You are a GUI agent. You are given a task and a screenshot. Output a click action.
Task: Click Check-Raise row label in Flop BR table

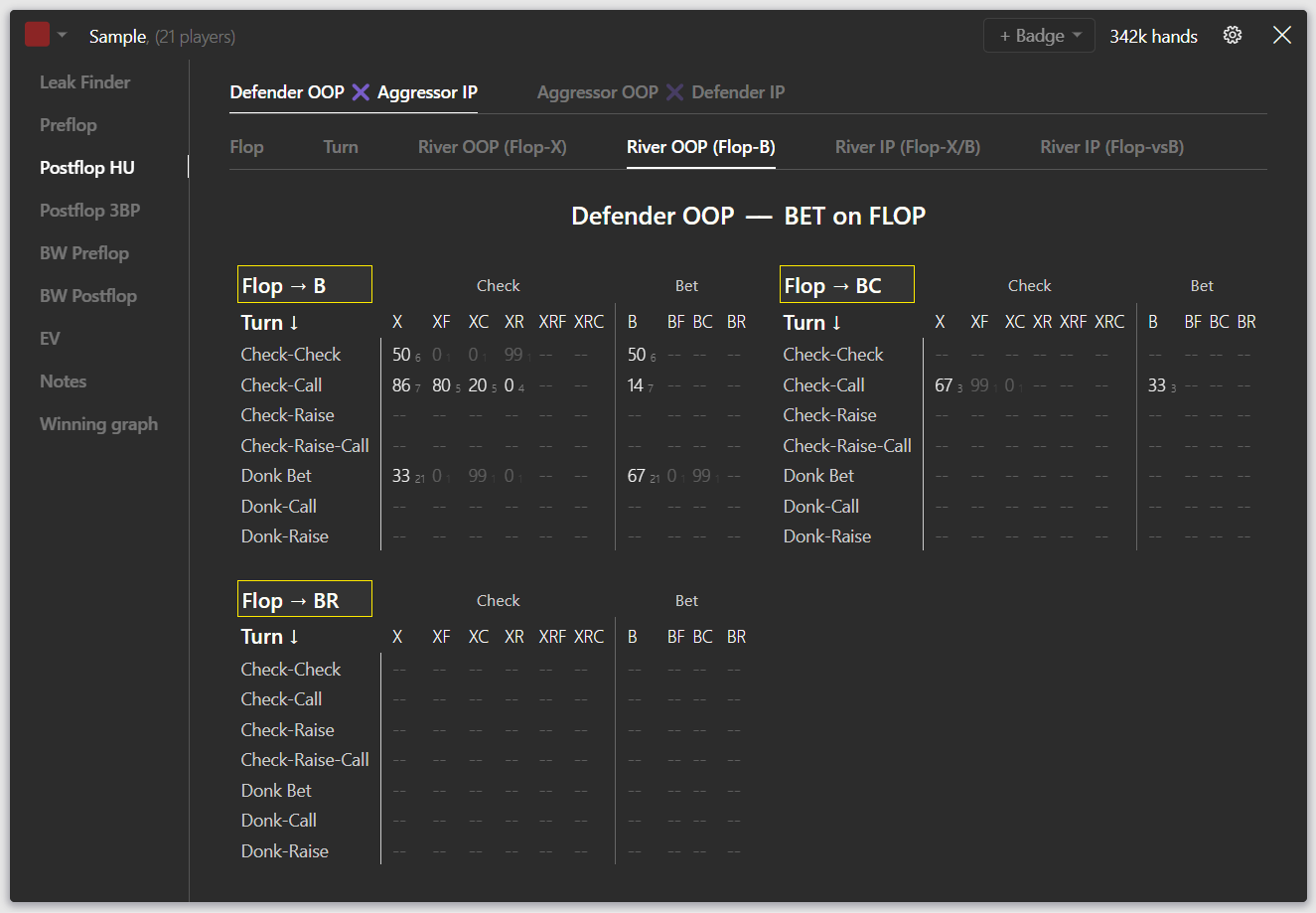pos(288,730)
